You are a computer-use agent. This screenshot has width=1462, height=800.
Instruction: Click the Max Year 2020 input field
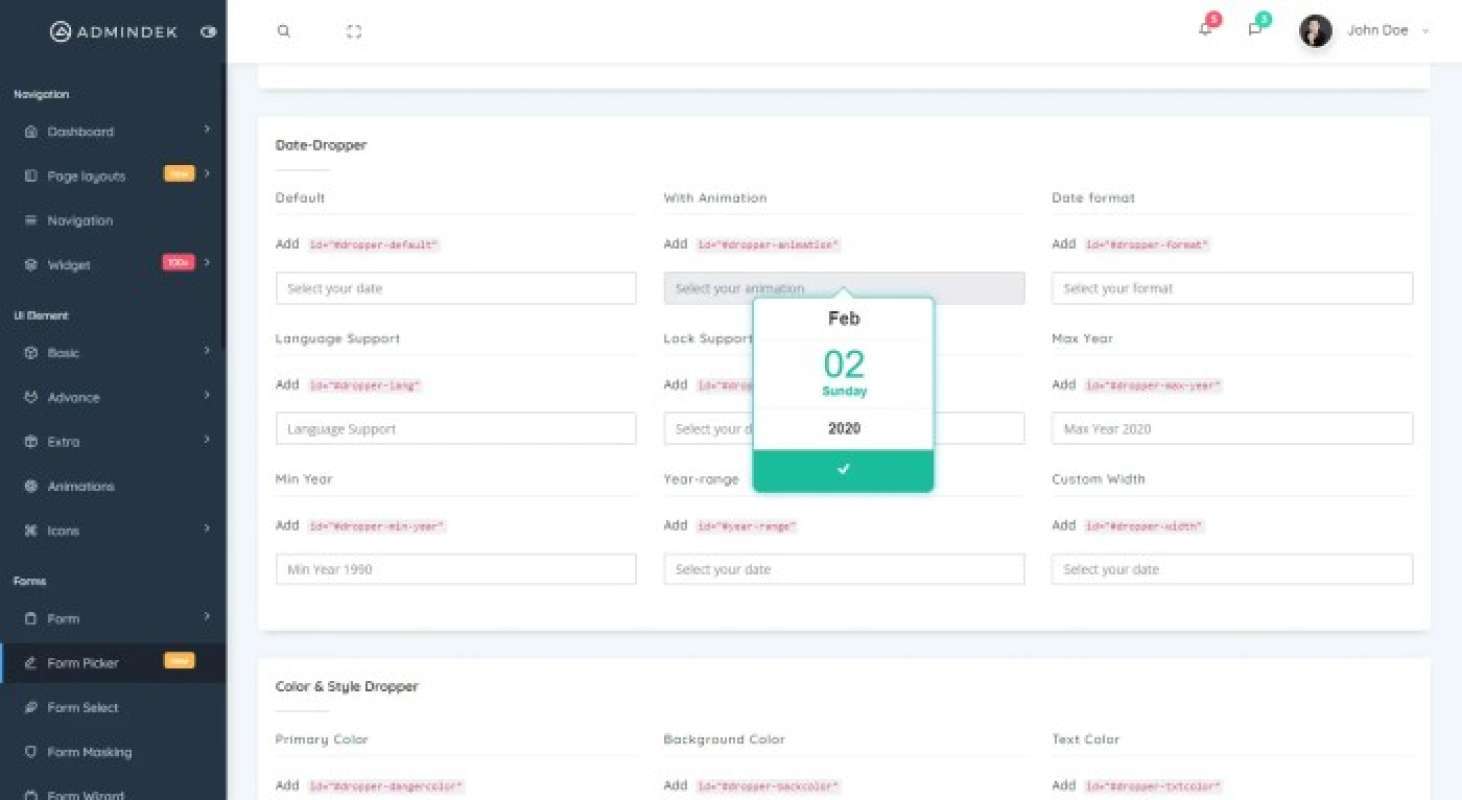(x=1231, y=428)
